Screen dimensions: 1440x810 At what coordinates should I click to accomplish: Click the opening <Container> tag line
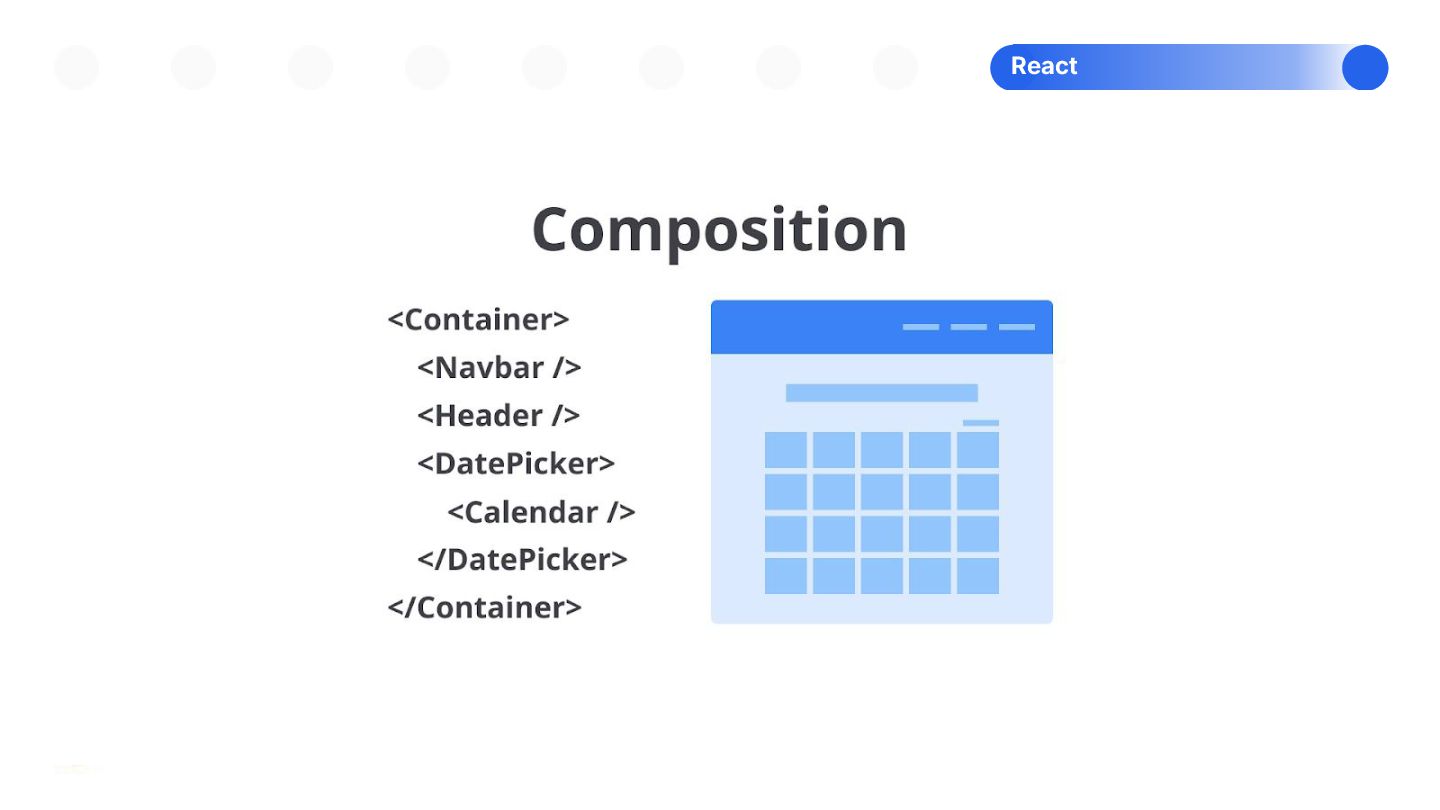click(478, 320)
